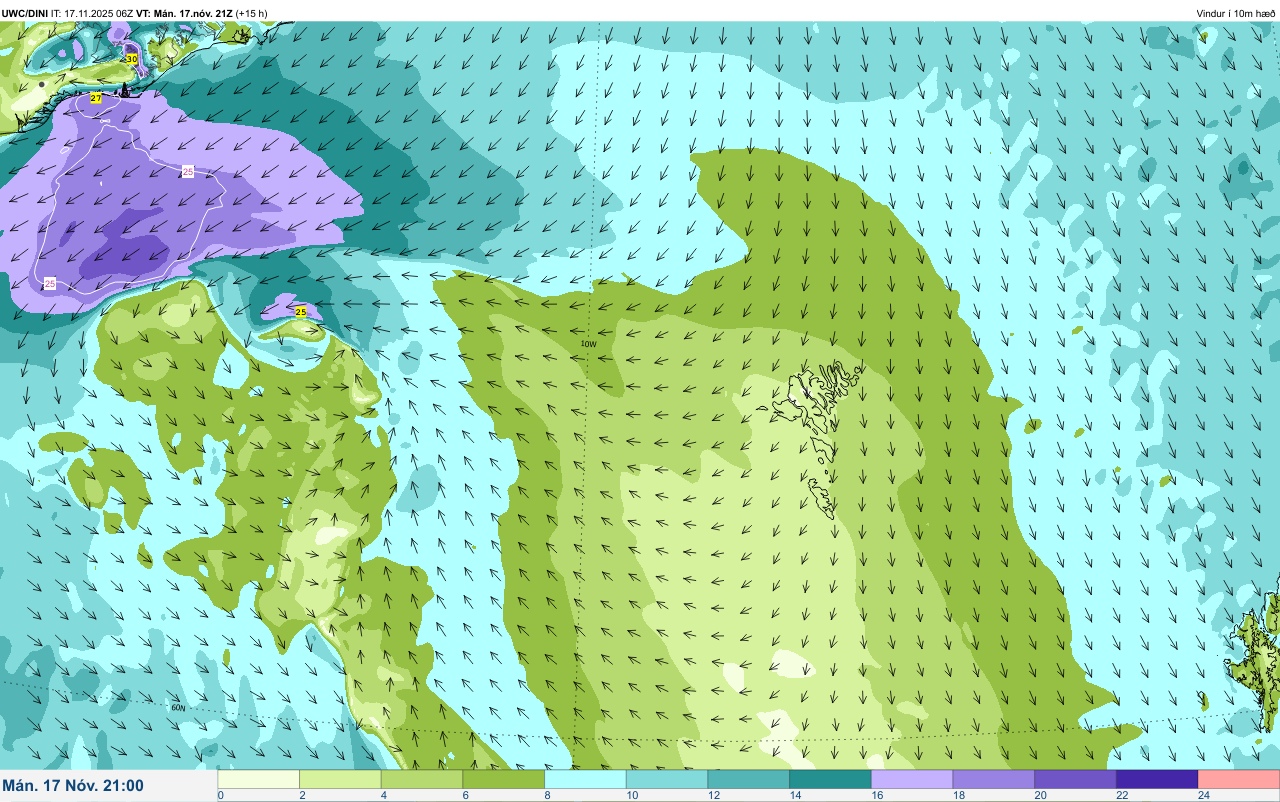This screenshot has width=1280, height=802.
Task: Click the 'Vindur í 10m hæð' title text
Action: tap(1236, 13)
